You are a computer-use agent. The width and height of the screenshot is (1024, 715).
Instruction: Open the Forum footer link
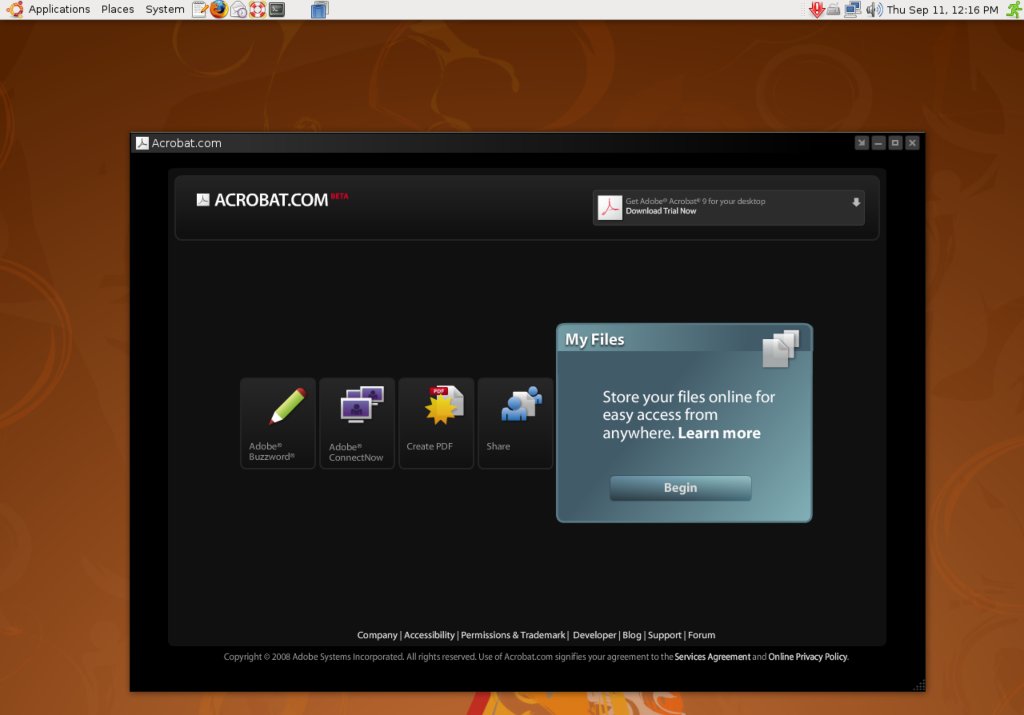pyautogui.click(x=701, y=635)
